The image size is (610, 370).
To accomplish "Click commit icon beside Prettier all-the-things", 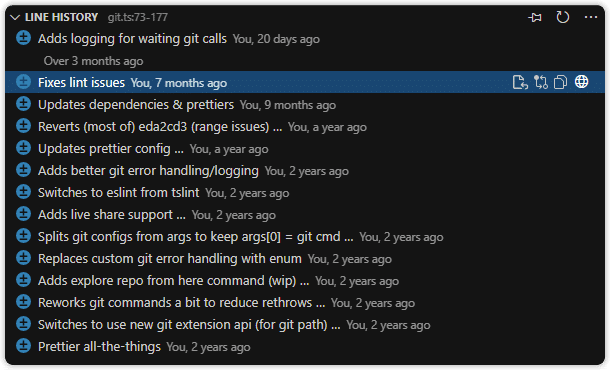I will (23, 346).
